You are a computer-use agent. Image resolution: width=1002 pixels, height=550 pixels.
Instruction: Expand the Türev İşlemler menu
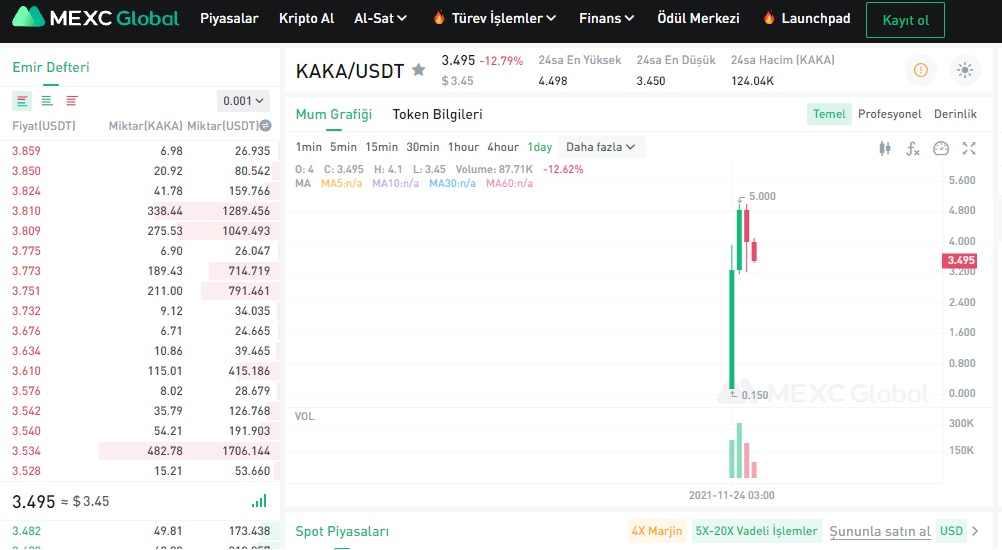[504, 19]
